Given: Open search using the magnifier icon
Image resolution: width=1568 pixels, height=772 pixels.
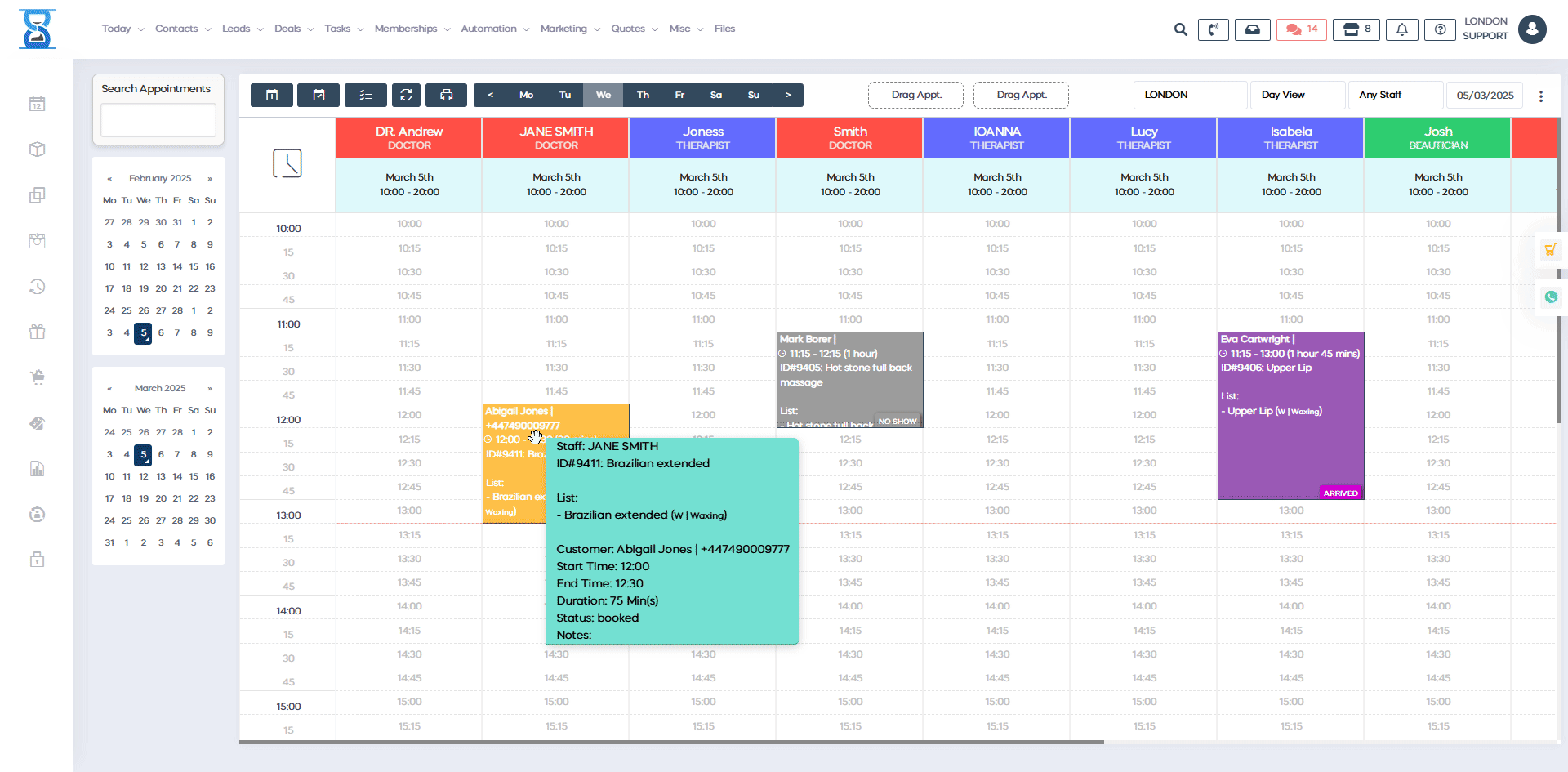Looking at the screenshot, I should click(1180, 29).
